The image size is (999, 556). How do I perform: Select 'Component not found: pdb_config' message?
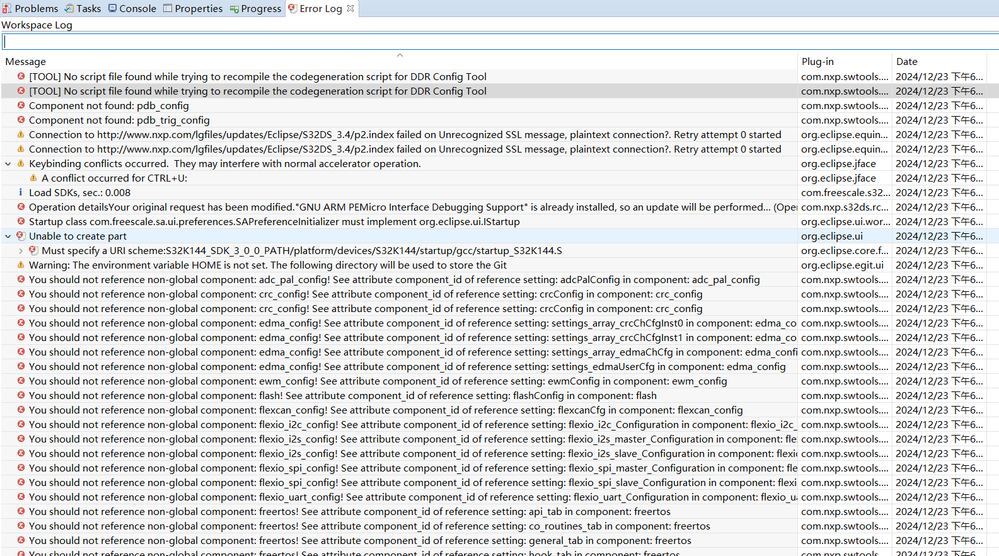[x=108, y=106]
